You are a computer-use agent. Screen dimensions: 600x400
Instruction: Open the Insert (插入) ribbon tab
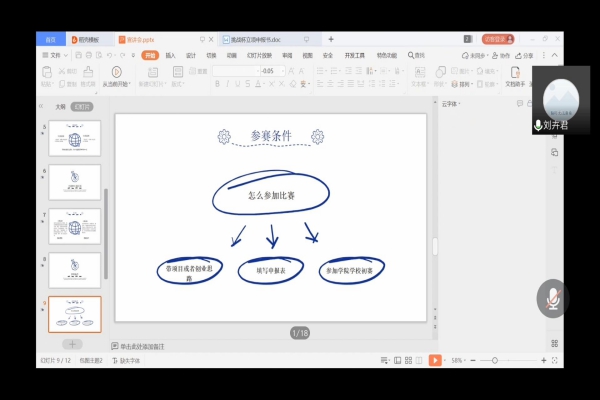tap(170, 55)
